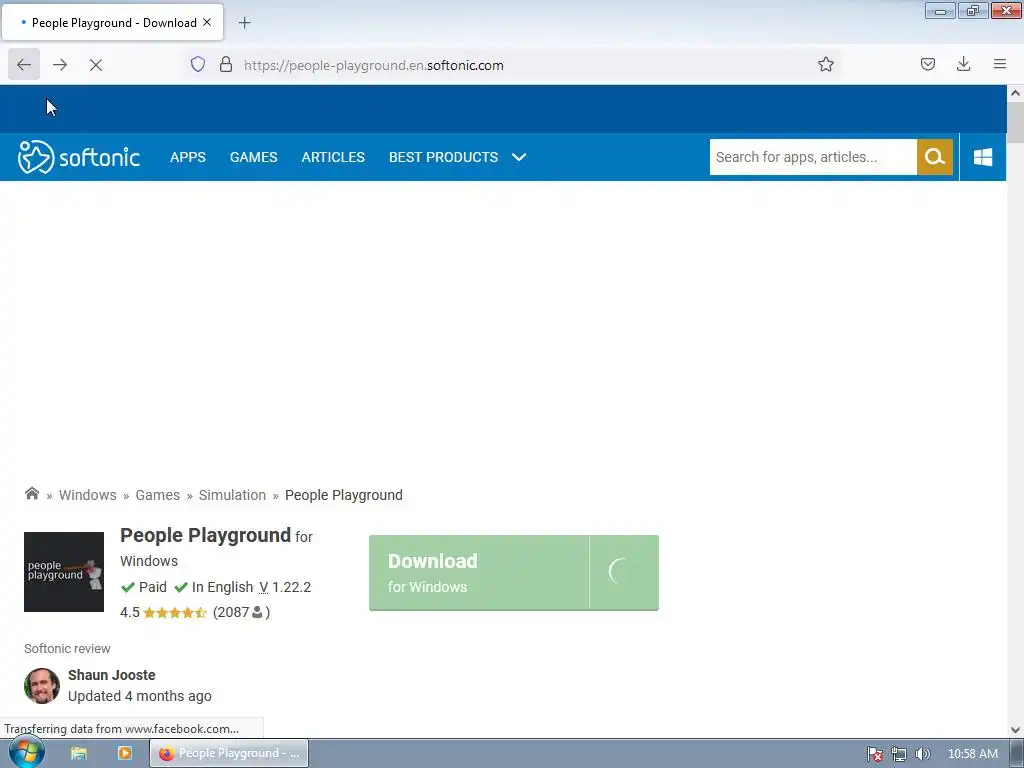Screen dimensions: 1024x768
Task: Open tracking protection shield icon
Action: coord(198,64)
